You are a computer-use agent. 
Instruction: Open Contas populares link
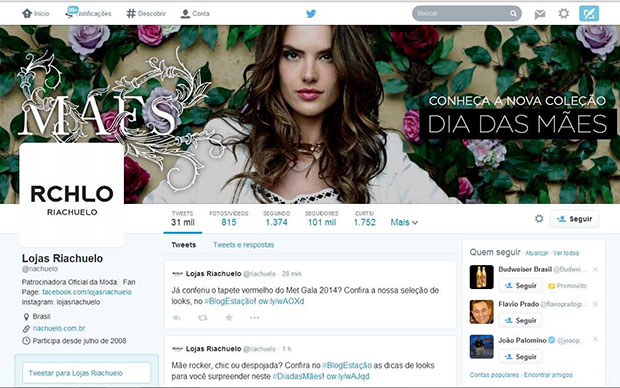(494, 375)
